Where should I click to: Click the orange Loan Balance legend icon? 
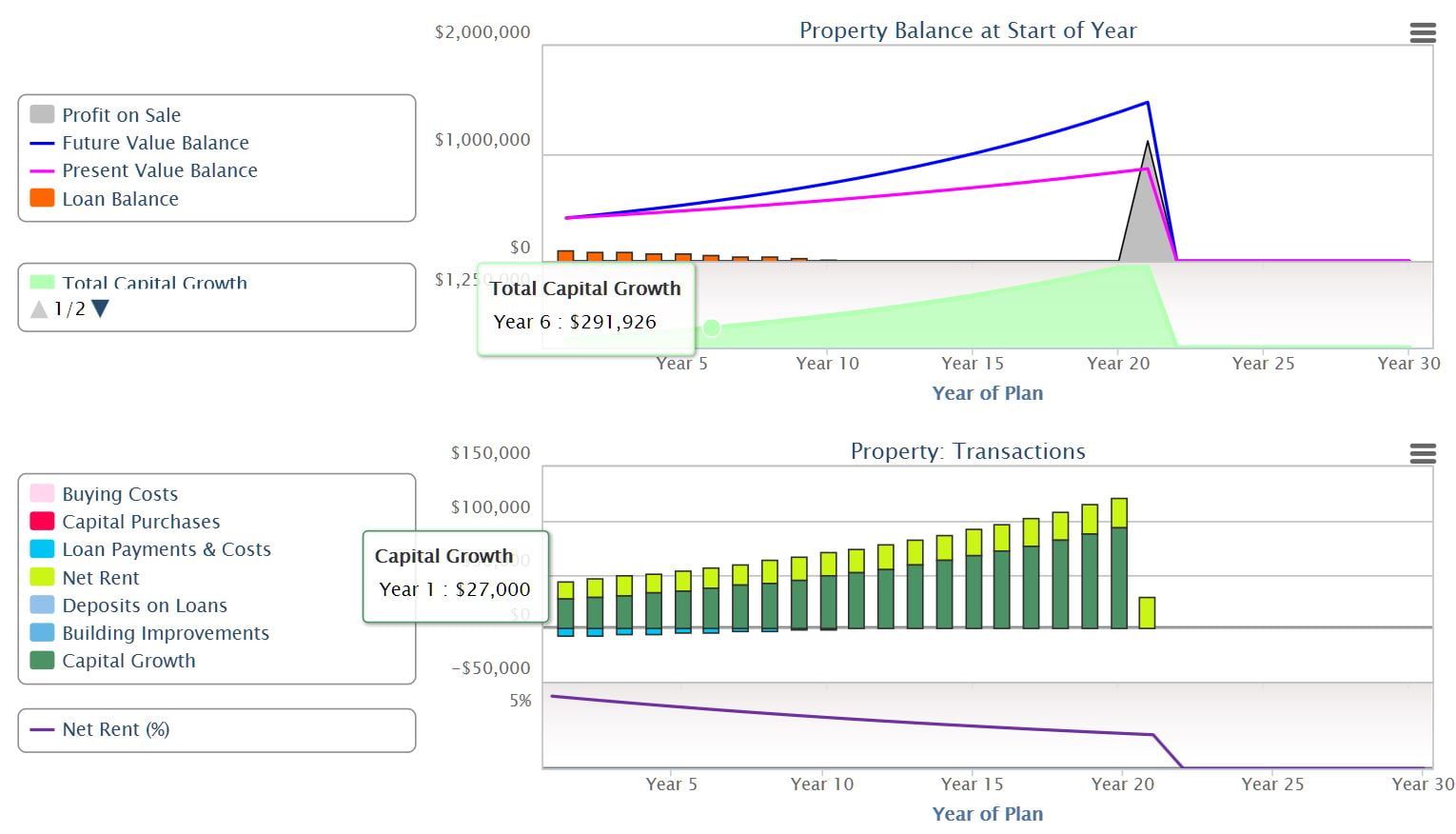point(42,197)
